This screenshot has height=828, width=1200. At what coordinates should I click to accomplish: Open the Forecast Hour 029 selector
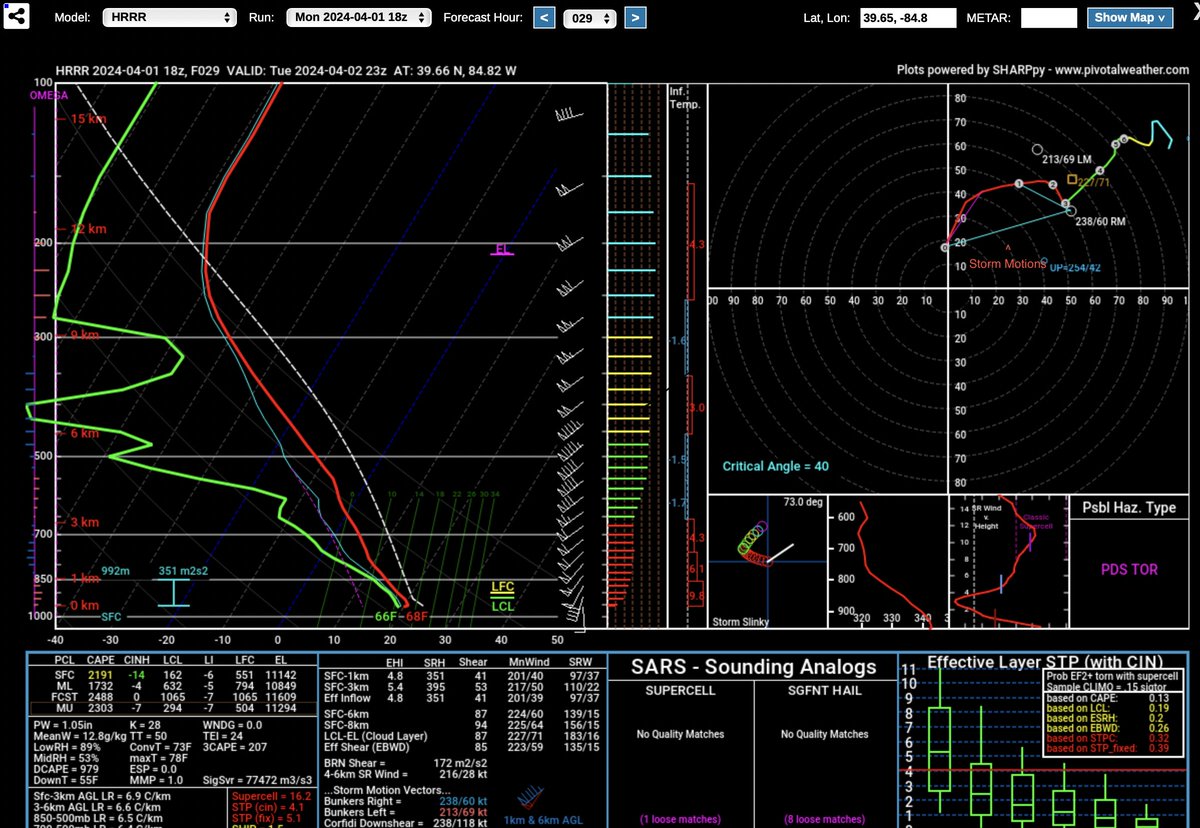point(590,19)
